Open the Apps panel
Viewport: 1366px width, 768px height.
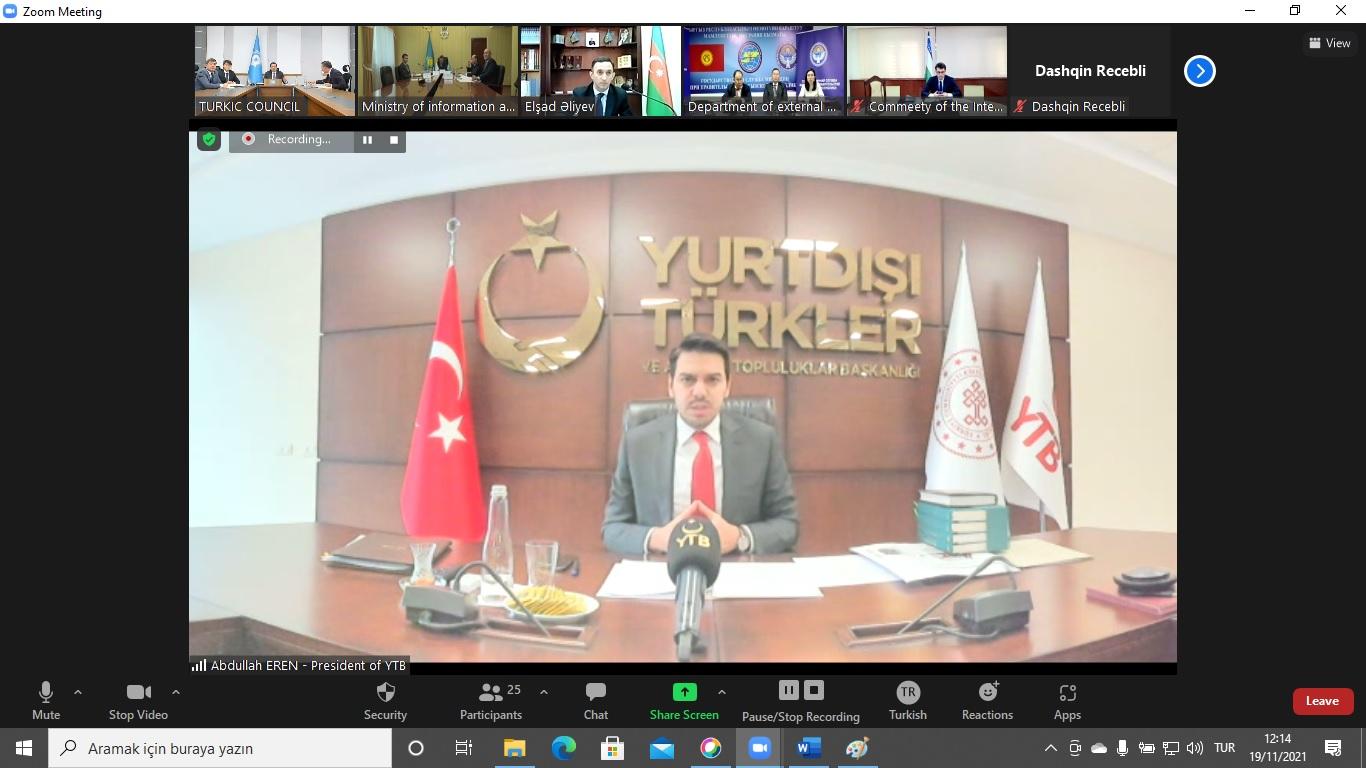1067,701
